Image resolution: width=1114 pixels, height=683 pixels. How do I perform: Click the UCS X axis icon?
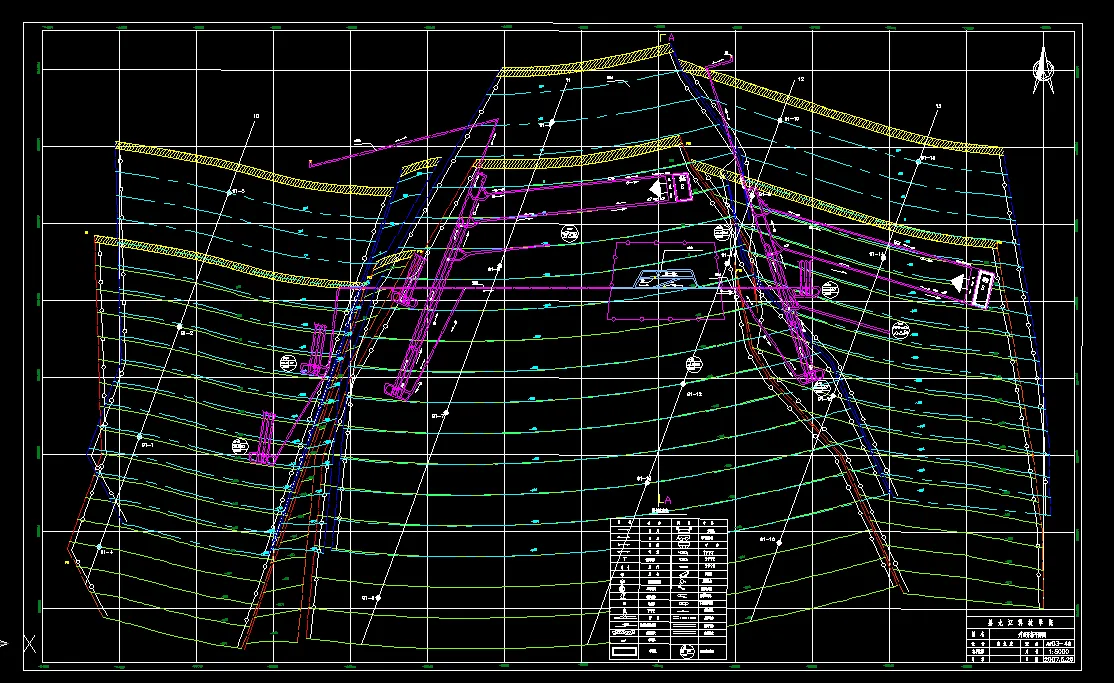coord(30,644)
